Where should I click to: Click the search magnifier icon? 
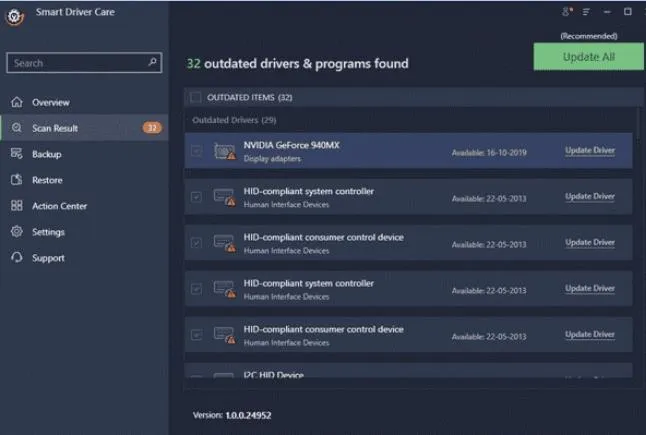[153, 62]
